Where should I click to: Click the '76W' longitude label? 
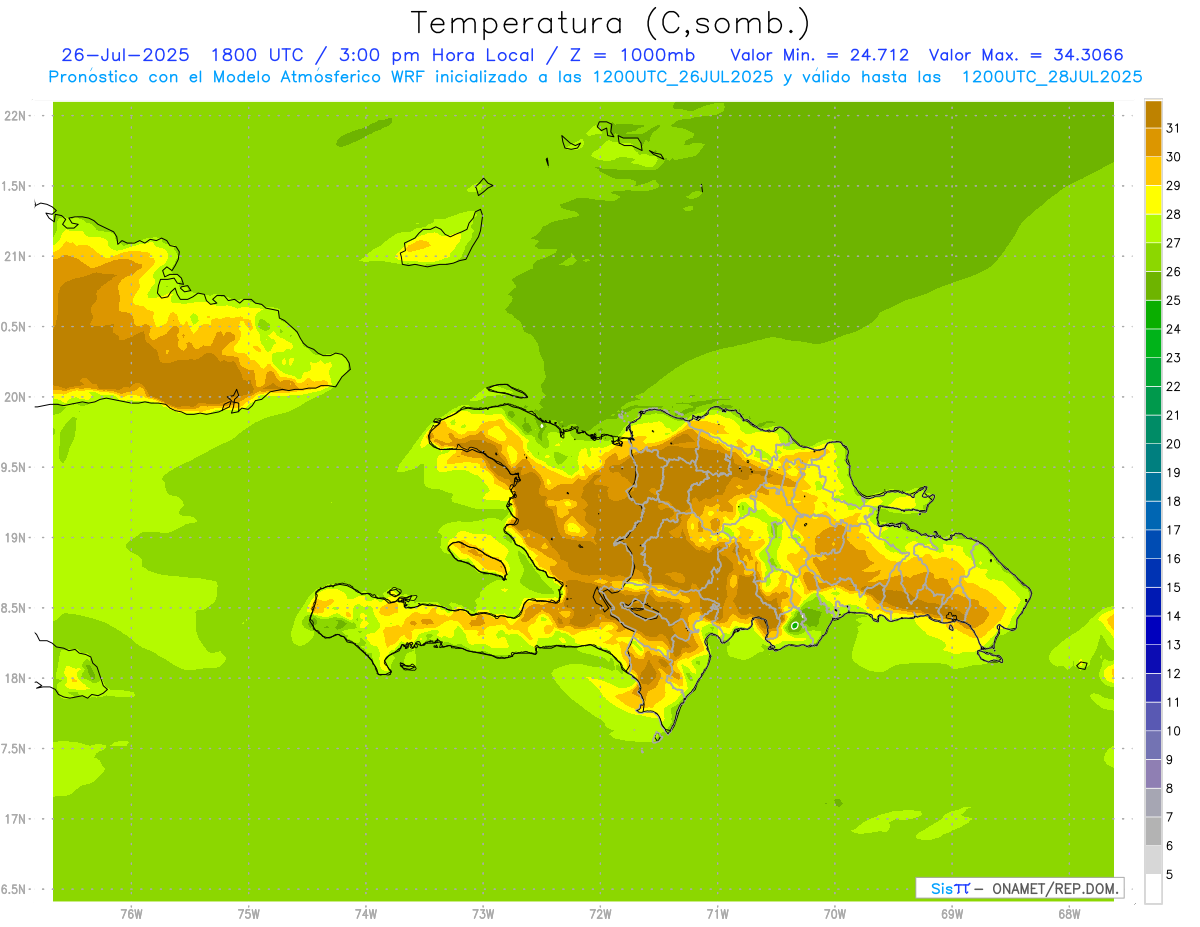coord(131,914)
